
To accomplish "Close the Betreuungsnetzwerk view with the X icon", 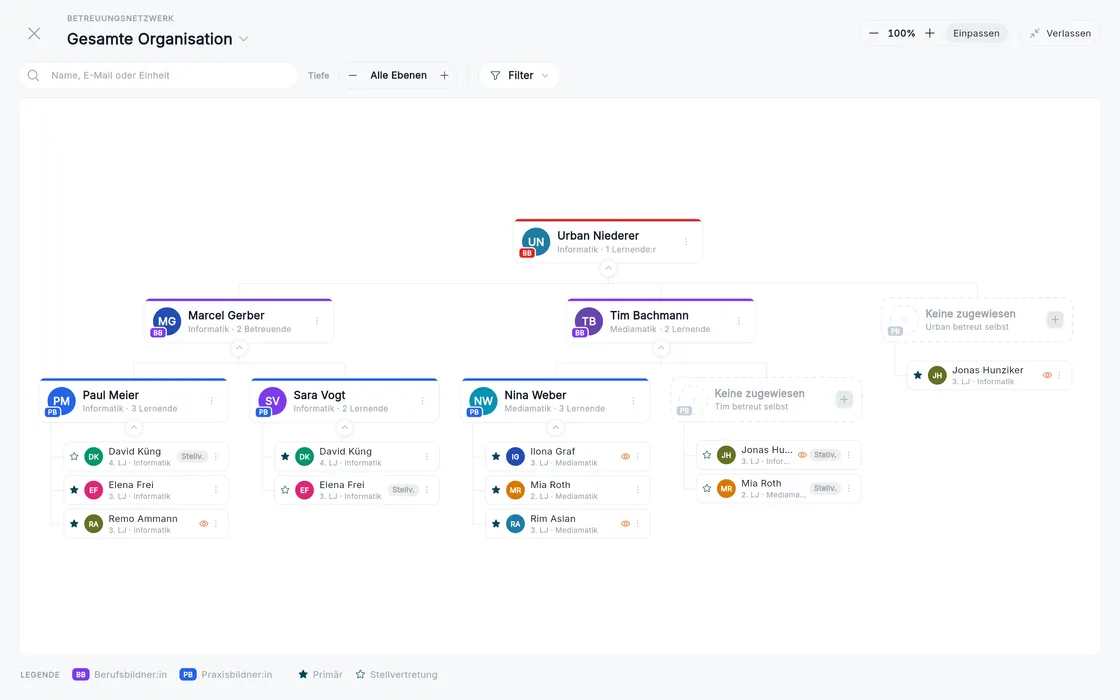I will [34, 34].
